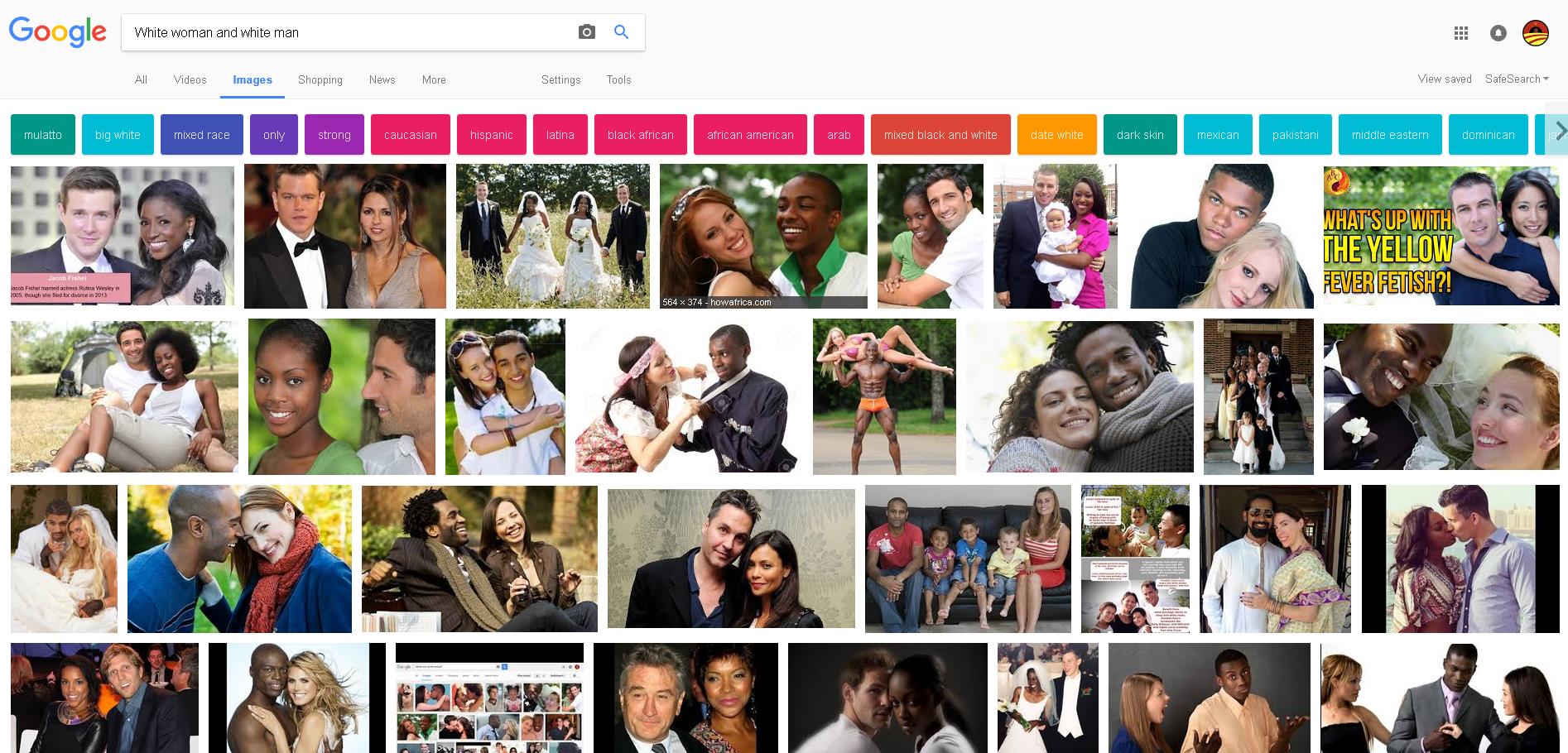The height and width of the screenshot is (753, 1568).
Task: Click the Google logo
Action: click(57, 31)
